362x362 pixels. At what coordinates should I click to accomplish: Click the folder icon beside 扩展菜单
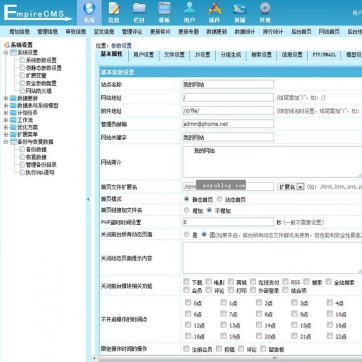click(13, 135)
